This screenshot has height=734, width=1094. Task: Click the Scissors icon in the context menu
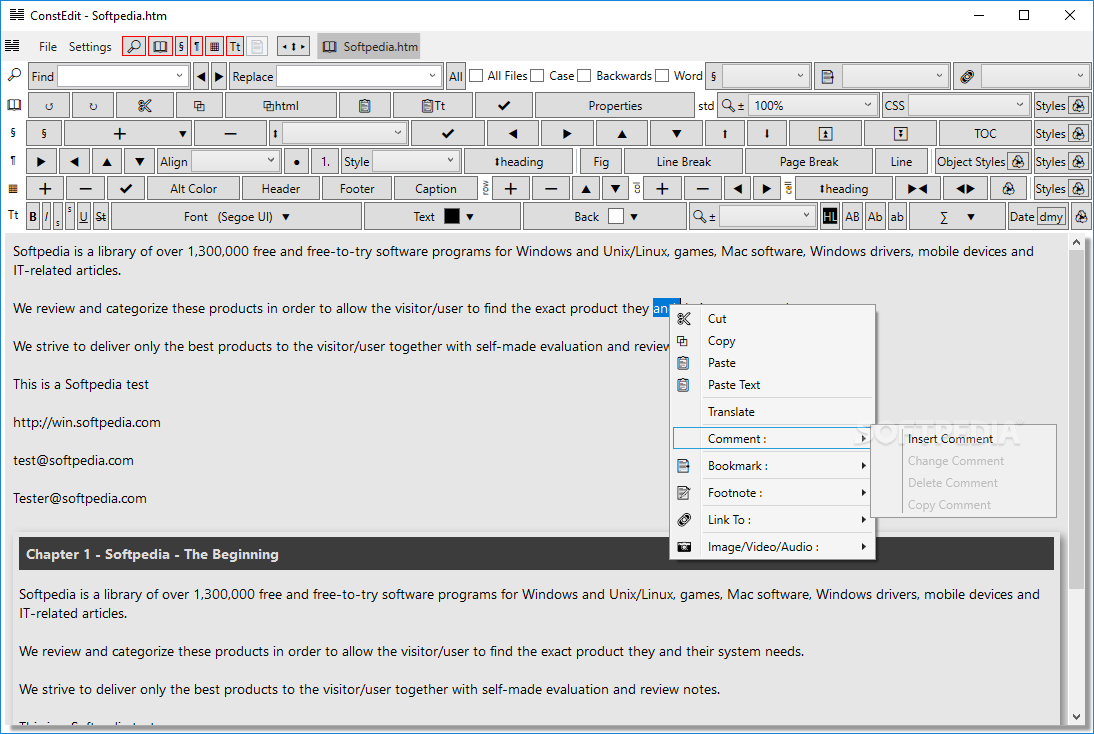[x=684, y=319]
